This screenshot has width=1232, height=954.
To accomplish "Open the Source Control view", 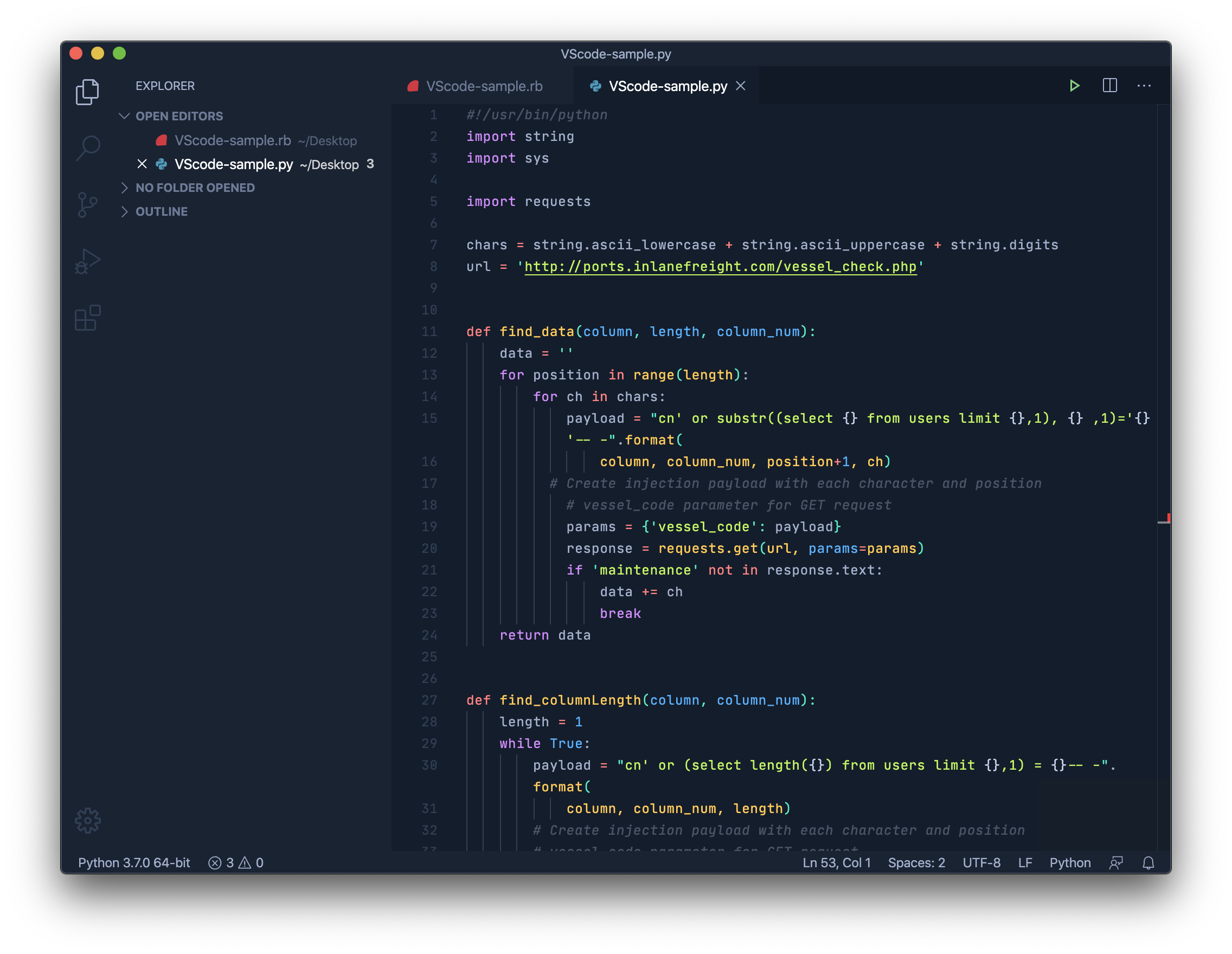I will (x=87, y=205).
